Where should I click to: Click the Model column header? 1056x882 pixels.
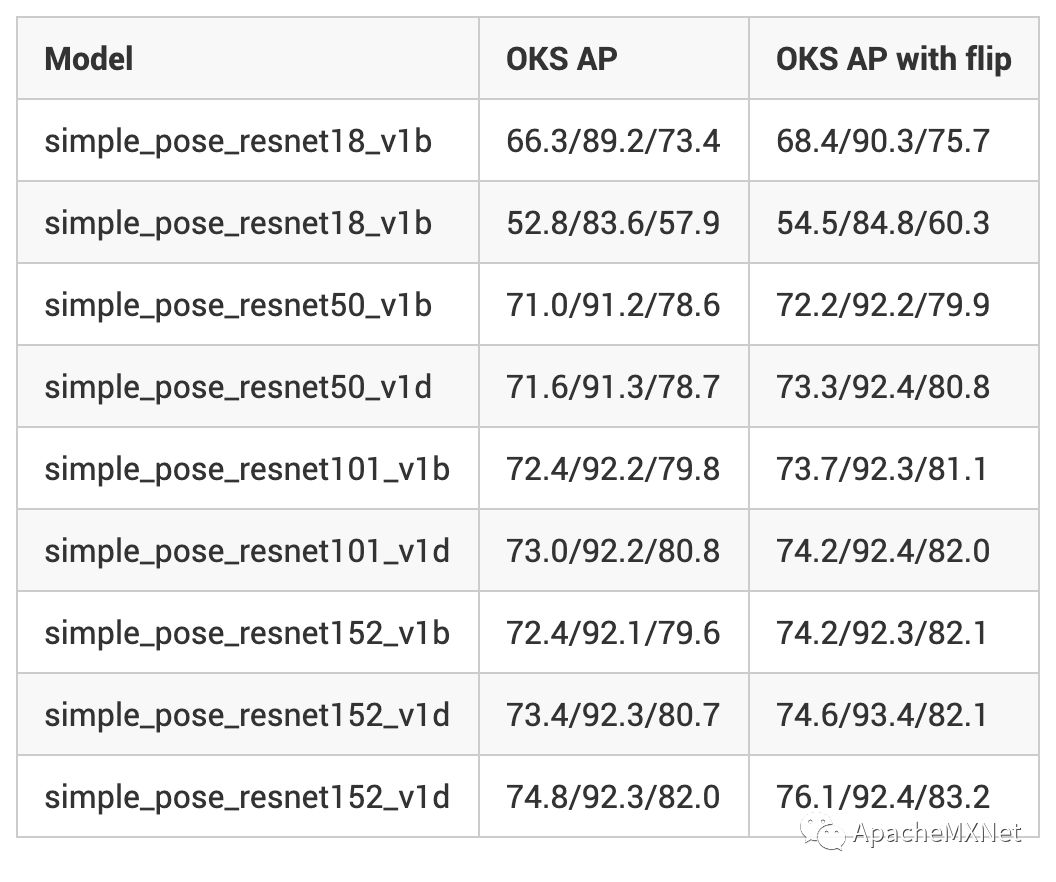[89, 59]
